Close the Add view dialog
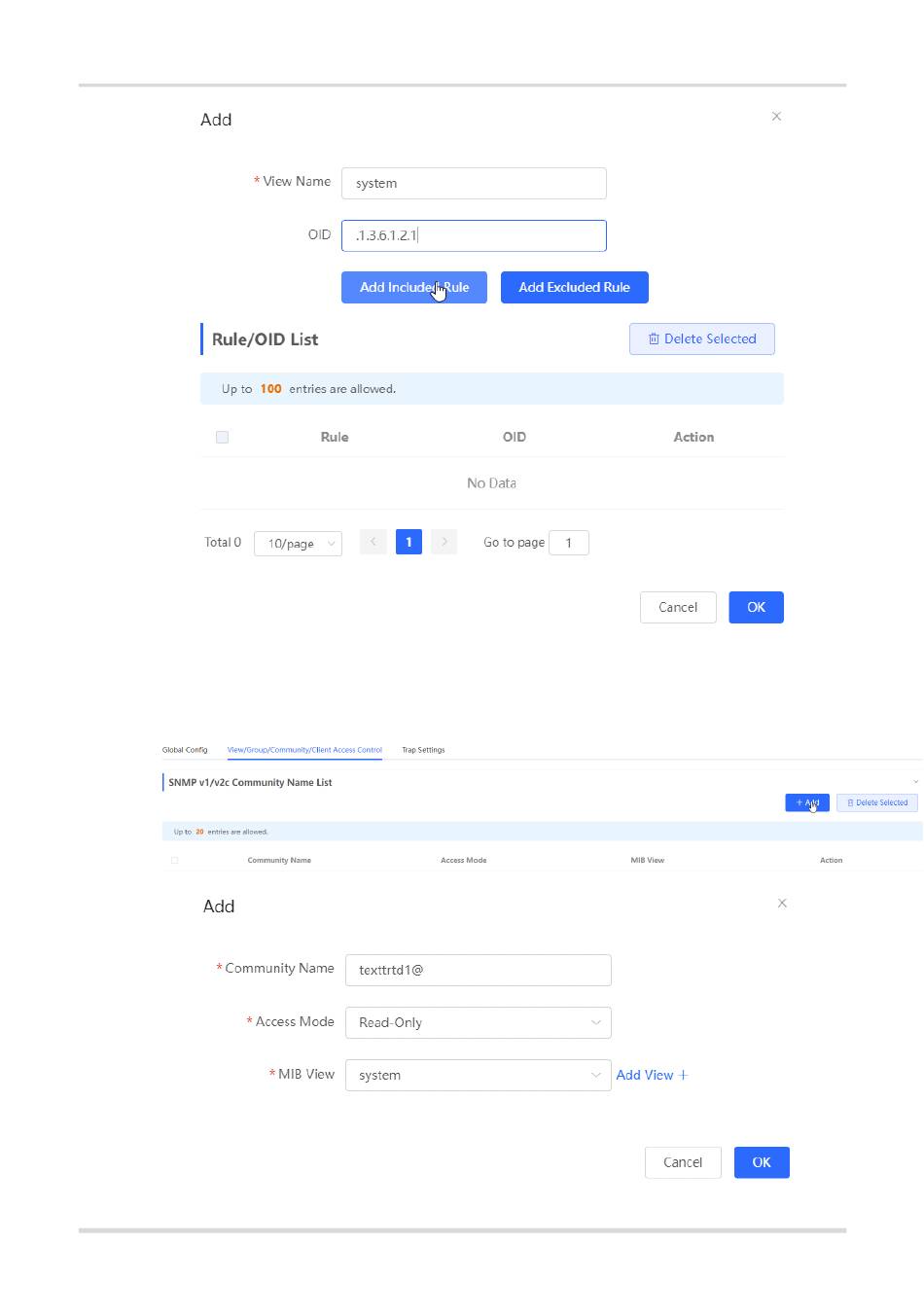The width and height of the screenshot is (924, 1316). [776, 117]
